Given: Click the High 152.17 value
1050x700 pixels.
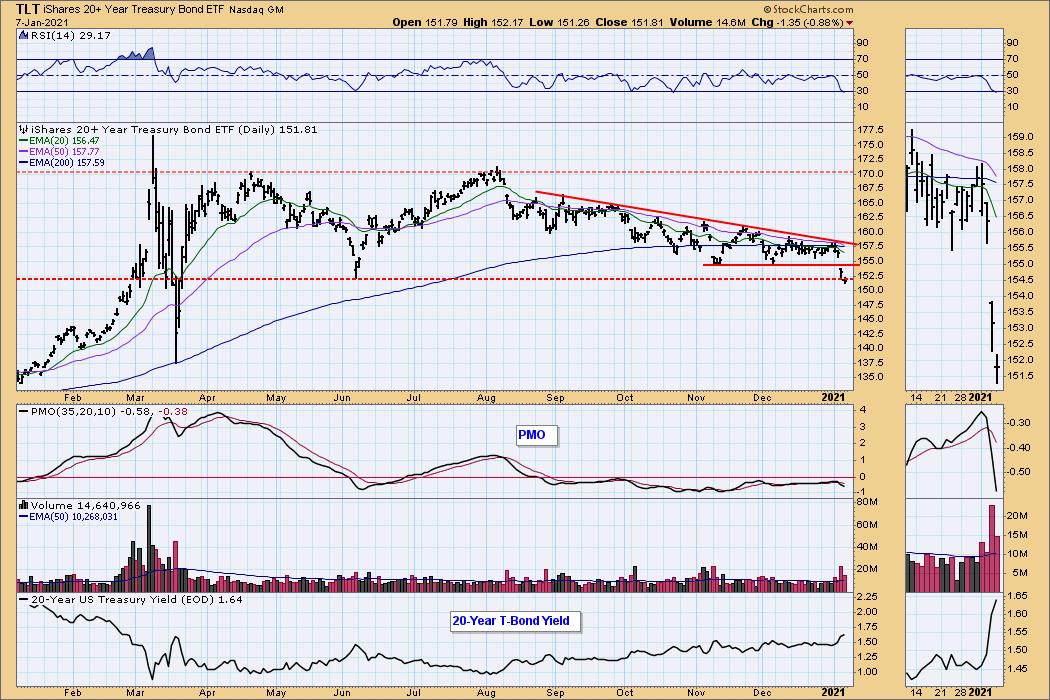Looking at the screenshot, I should [493, 22].
